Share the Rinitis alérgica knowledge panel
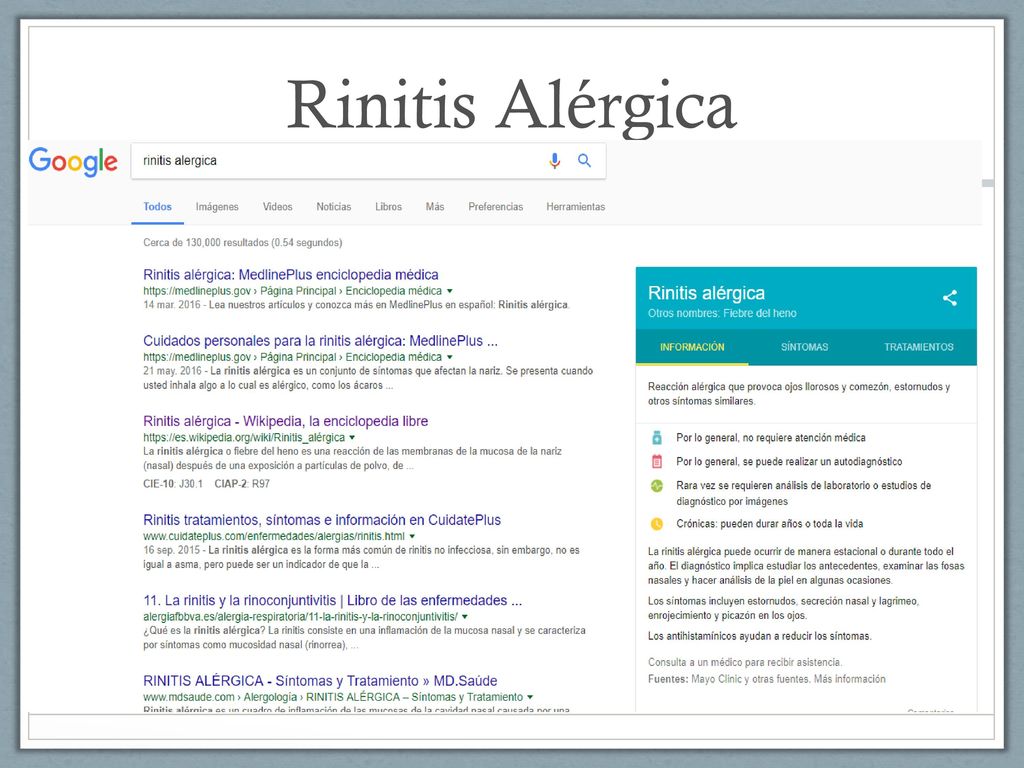Viewport: 1024px width, 768px height. [950, 298]
